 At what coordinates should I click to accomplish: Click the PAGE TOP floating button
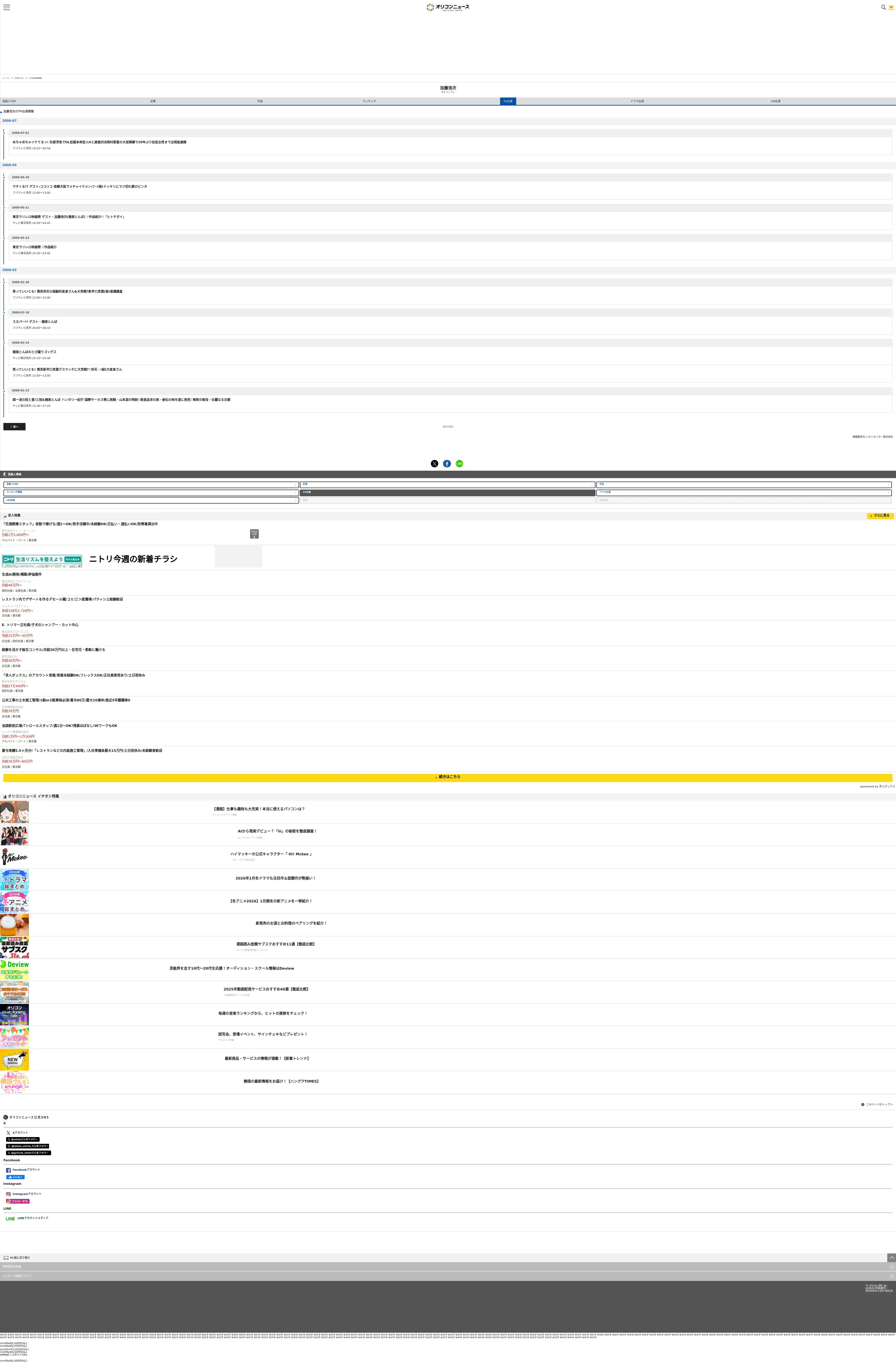click(254, 534)
